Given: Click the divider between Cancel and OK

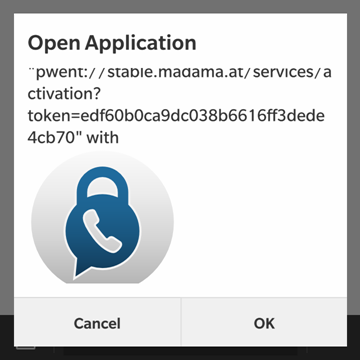Looking at the screenshot, I should 181,322.
